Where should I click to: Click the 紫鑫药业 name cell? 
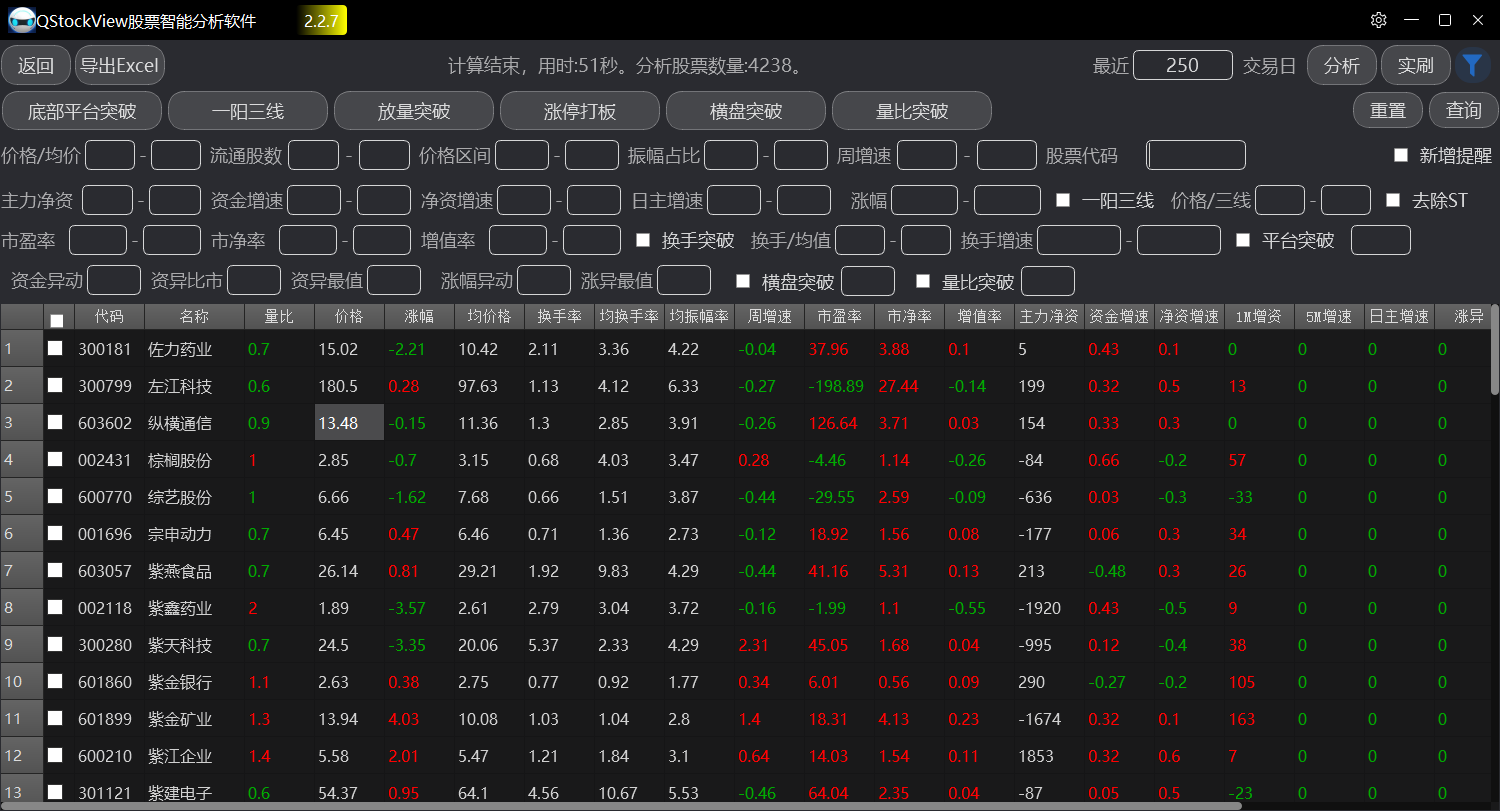194,608
